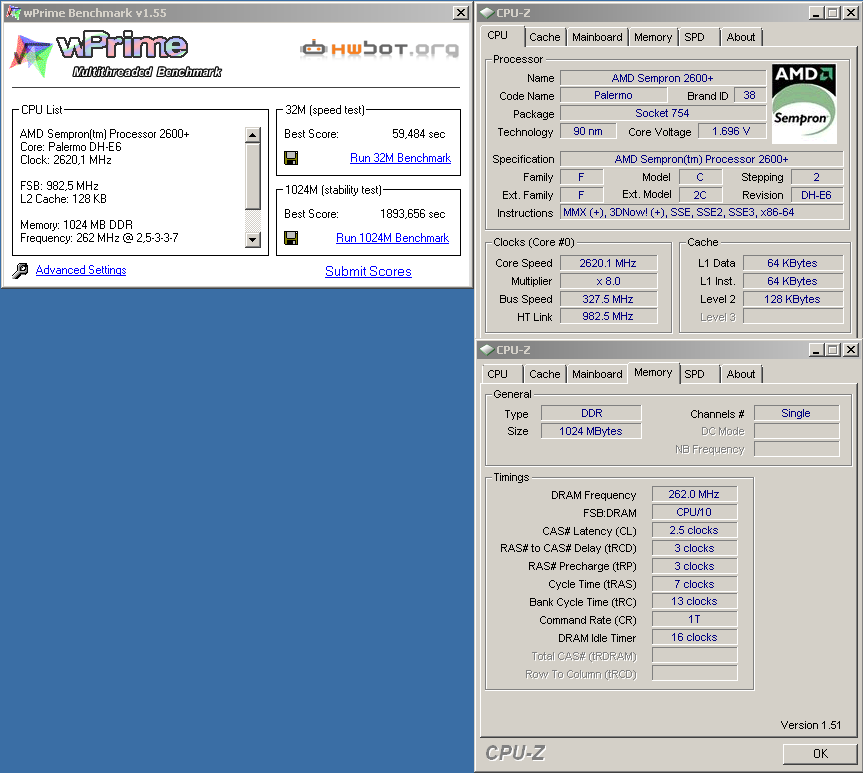Click Bus Speed value 327.5 MHz
Screen dimensions: 863x773
pyautogui.click(x=608, y=299)
